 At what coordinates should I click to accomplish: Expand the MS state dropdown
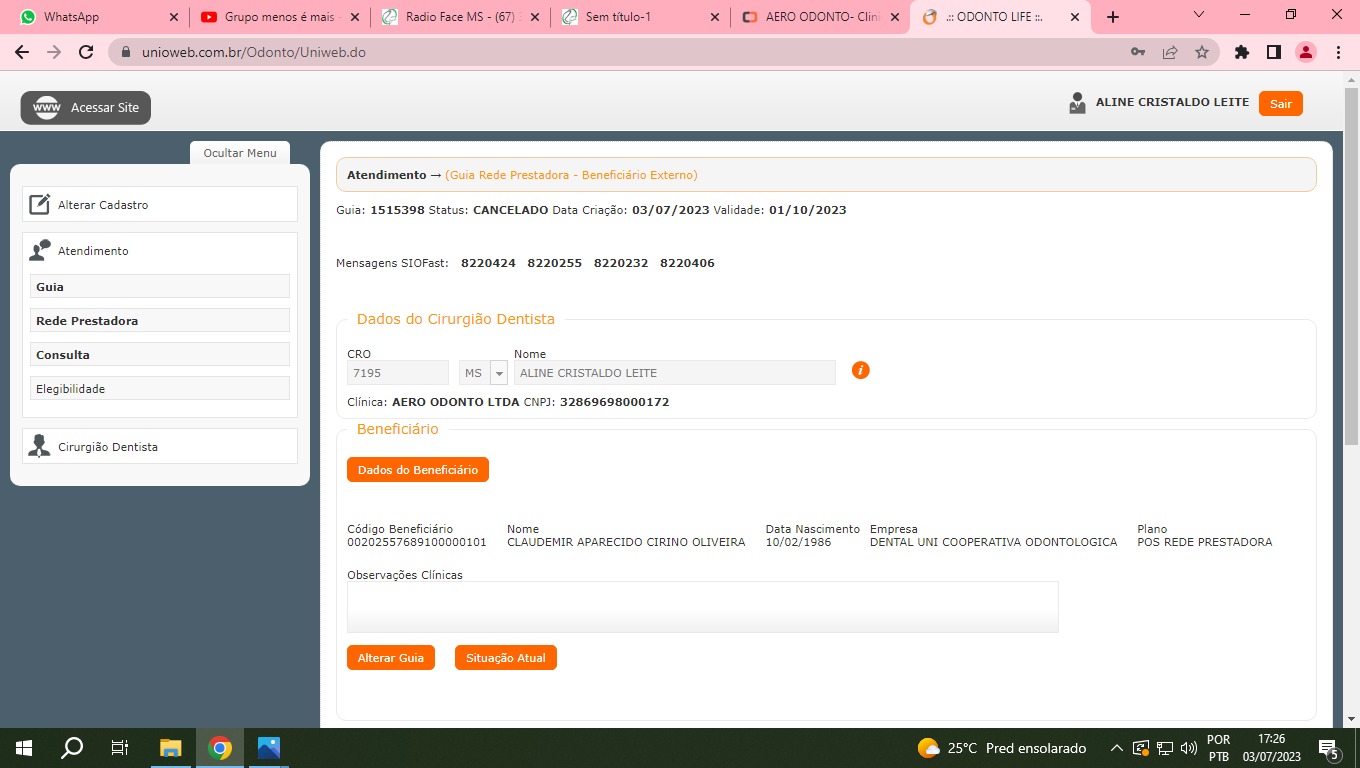(x=499, y=373)
